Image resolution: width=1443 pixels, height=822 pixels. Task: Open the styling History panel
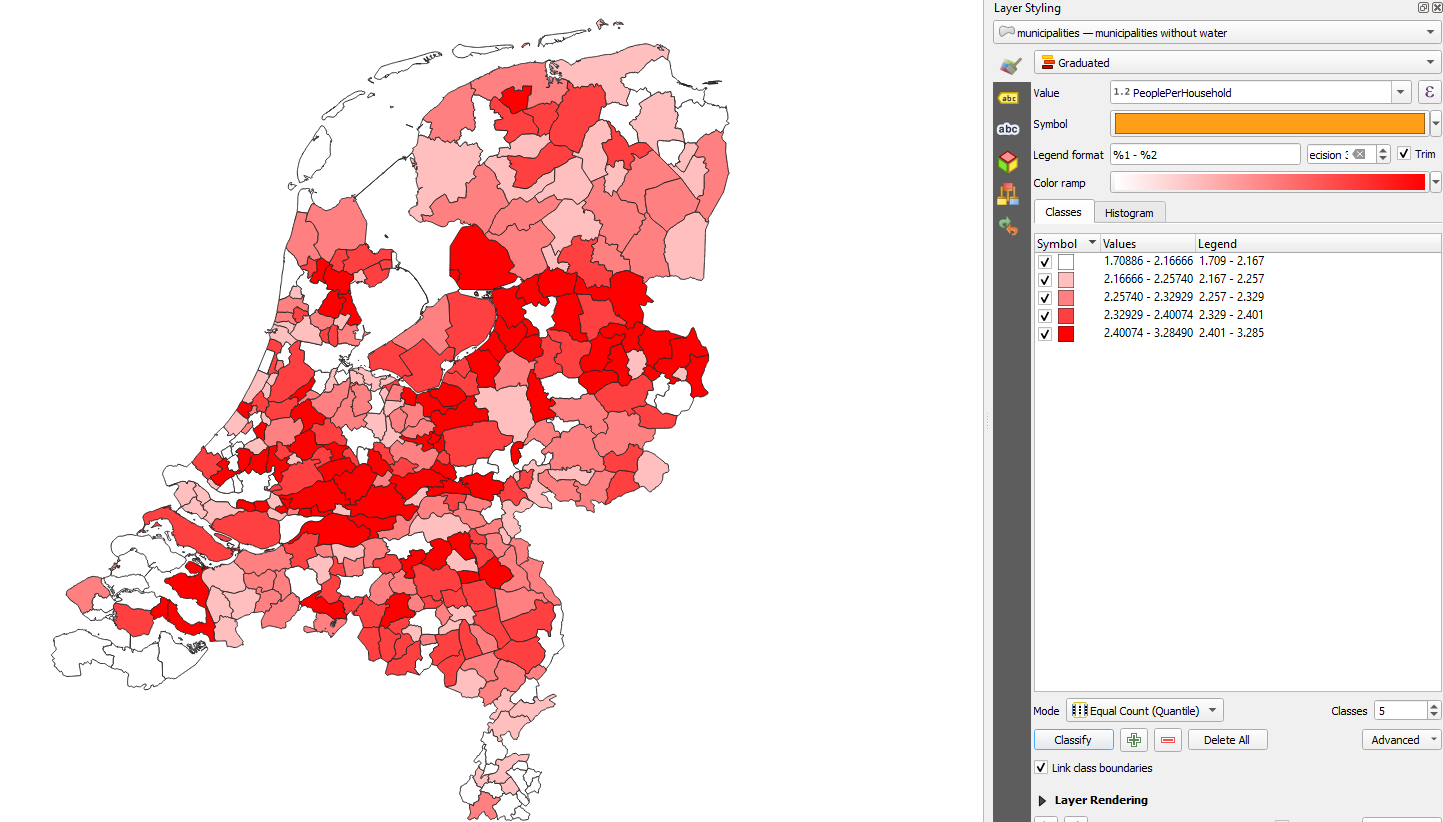[x=1008, y=226]
